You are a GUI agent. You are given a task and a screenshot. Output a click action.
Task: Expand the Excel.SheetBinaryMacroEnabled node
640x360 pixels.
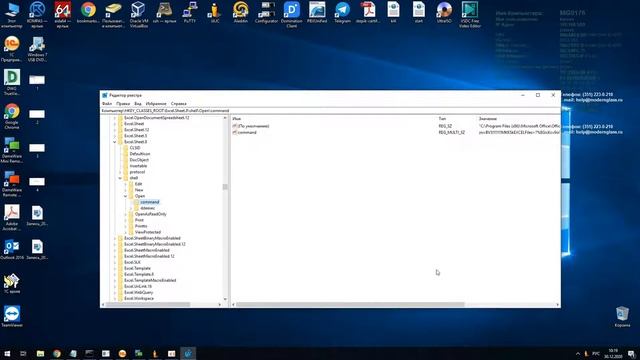point(115,238)
